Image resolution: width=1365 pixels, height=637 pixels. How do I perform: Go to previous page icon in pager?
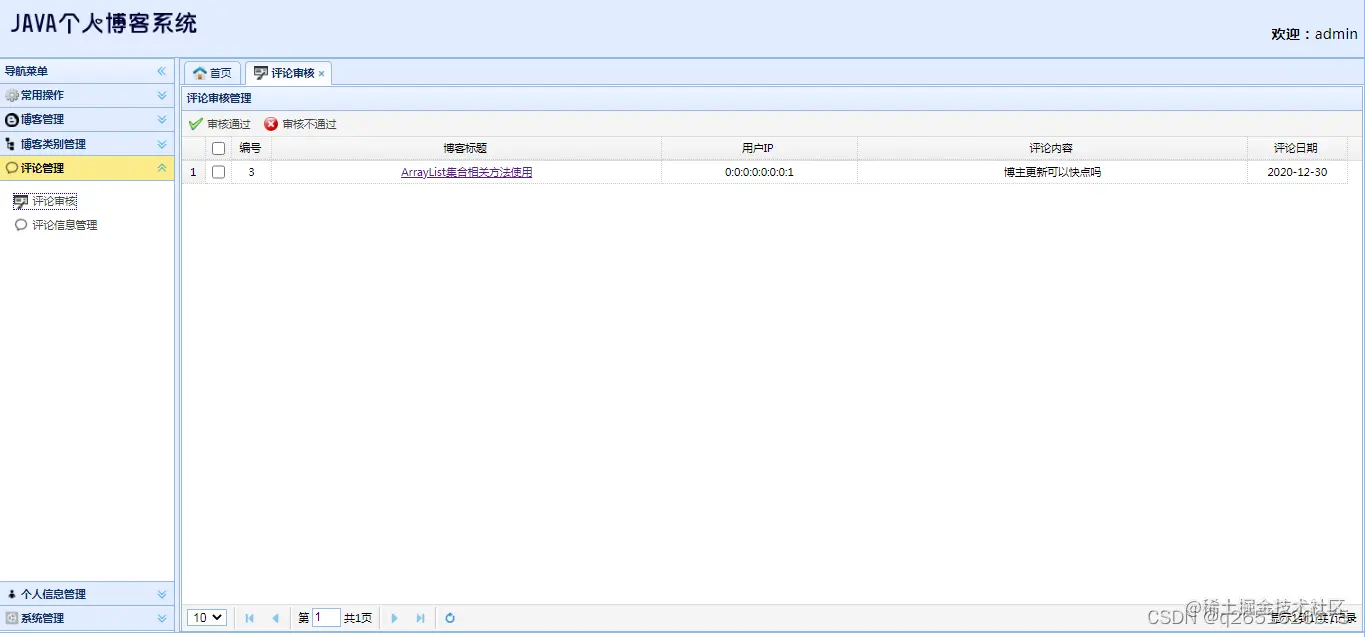[x=276, y=618]
